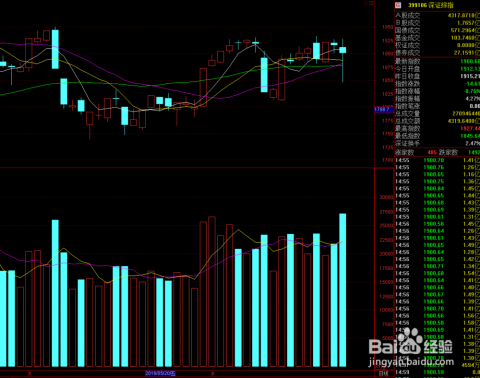The image size is (480, 378).
Task: Click the 深证换手 row
Action: 437,143
